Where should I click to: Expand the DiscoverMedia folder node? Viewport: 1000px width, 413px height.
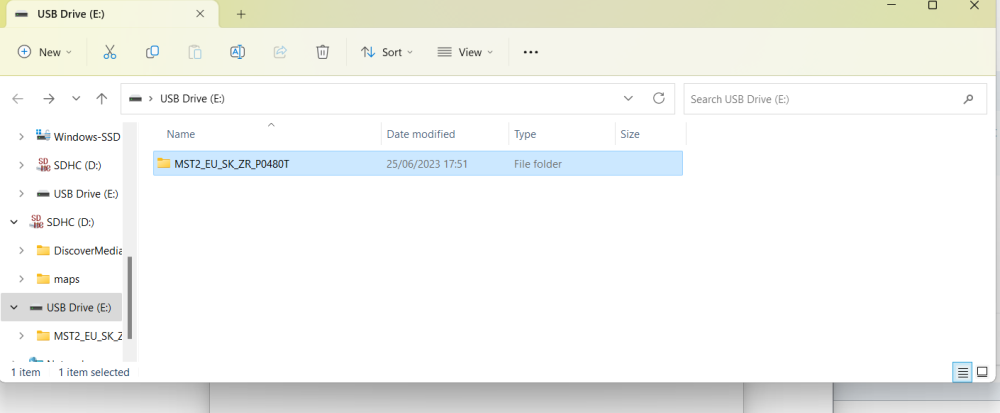(x=22, y=250)
